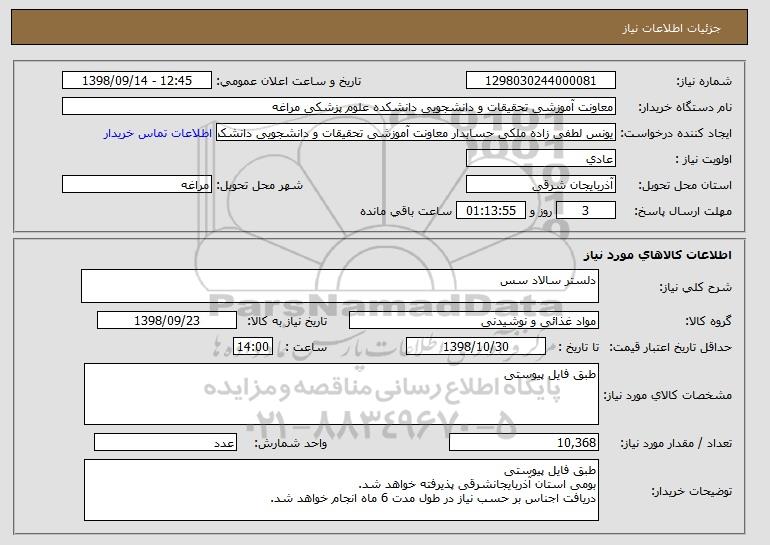Select the goods specifications text area
The image size is (770, 545).
point(341,394)
